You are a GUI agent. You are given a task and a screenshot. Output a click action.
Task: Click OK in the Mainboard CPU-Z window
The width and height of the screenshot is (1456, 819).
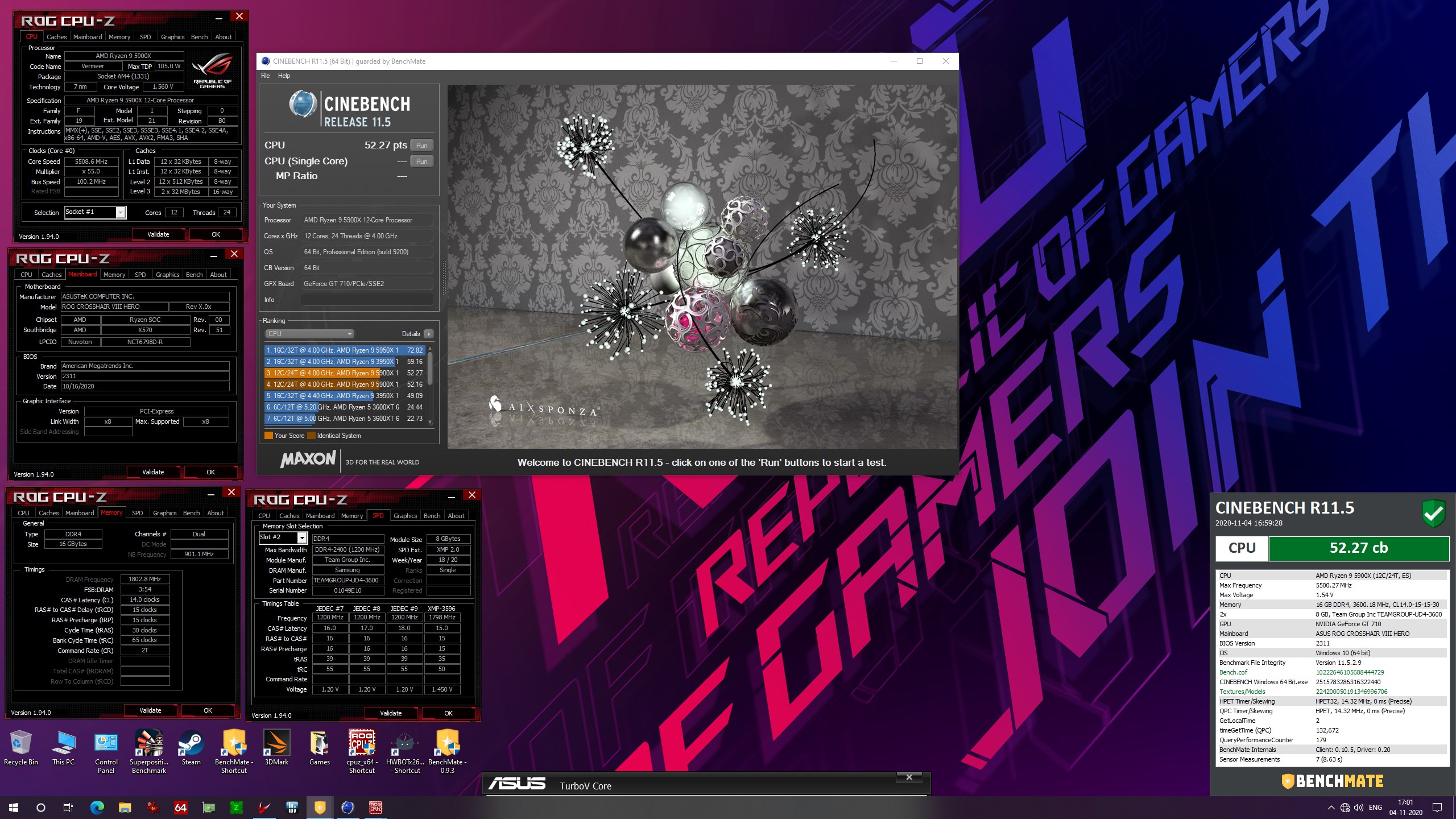210,472
